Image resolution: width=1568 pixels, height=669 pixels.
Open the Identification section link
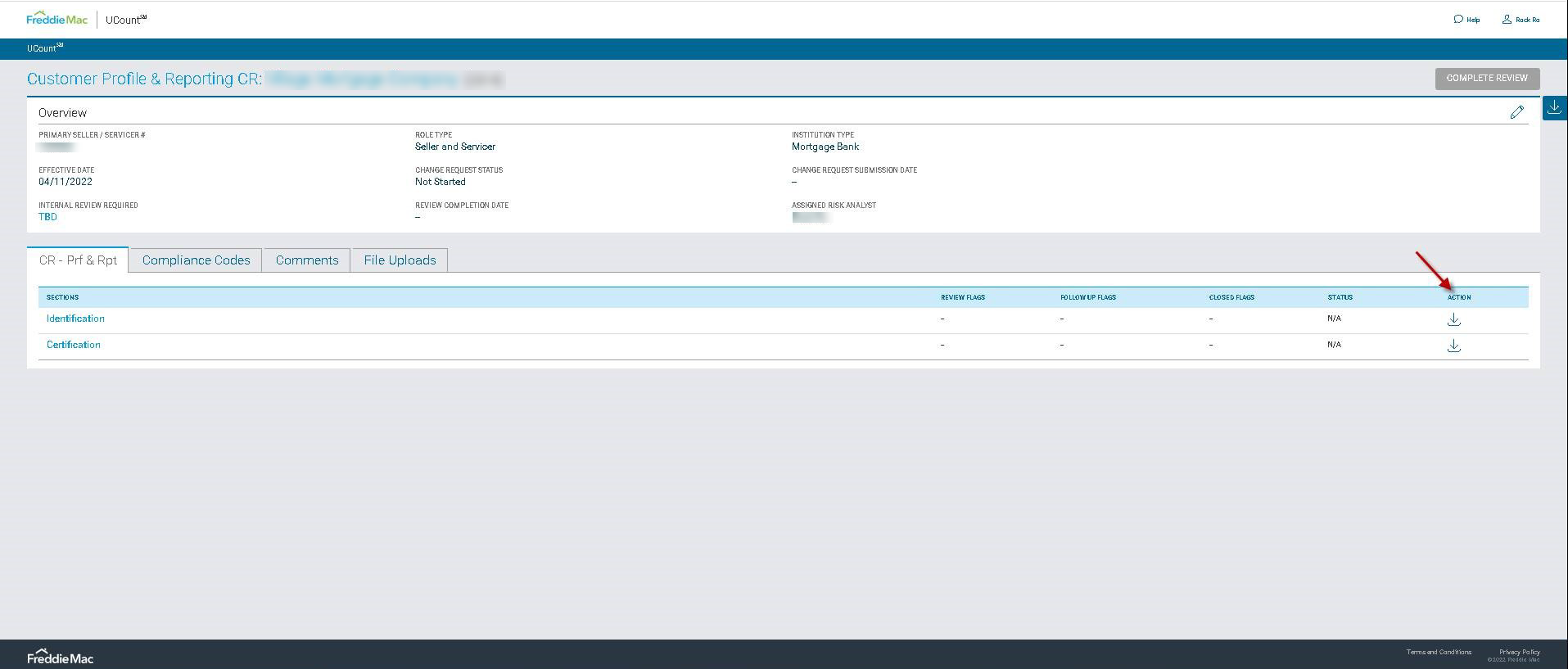[x=75, y=319]
